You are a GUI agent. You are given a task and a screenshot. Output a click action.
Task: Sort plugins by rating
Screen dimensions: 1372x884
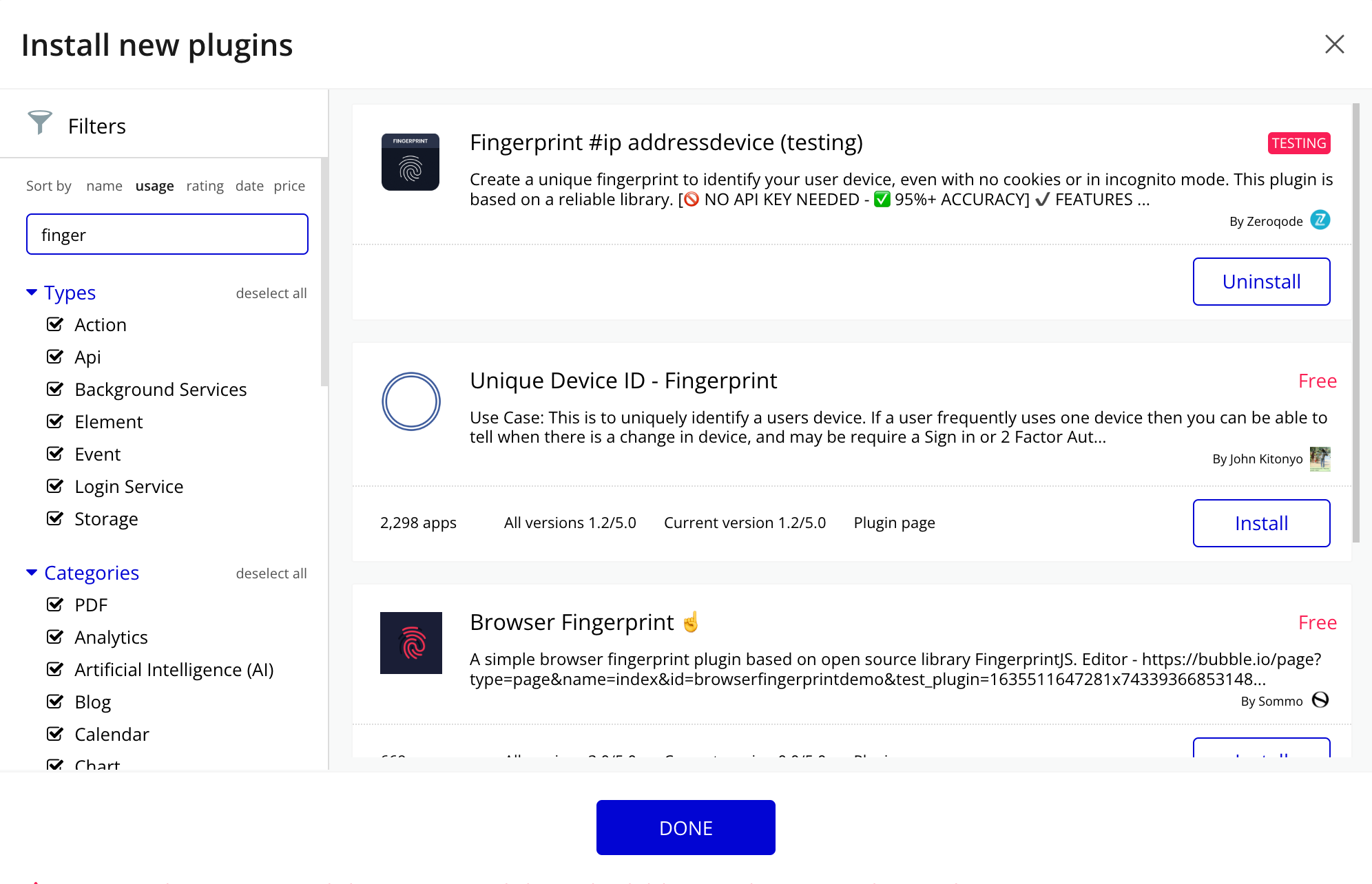(x=205, y=186)
